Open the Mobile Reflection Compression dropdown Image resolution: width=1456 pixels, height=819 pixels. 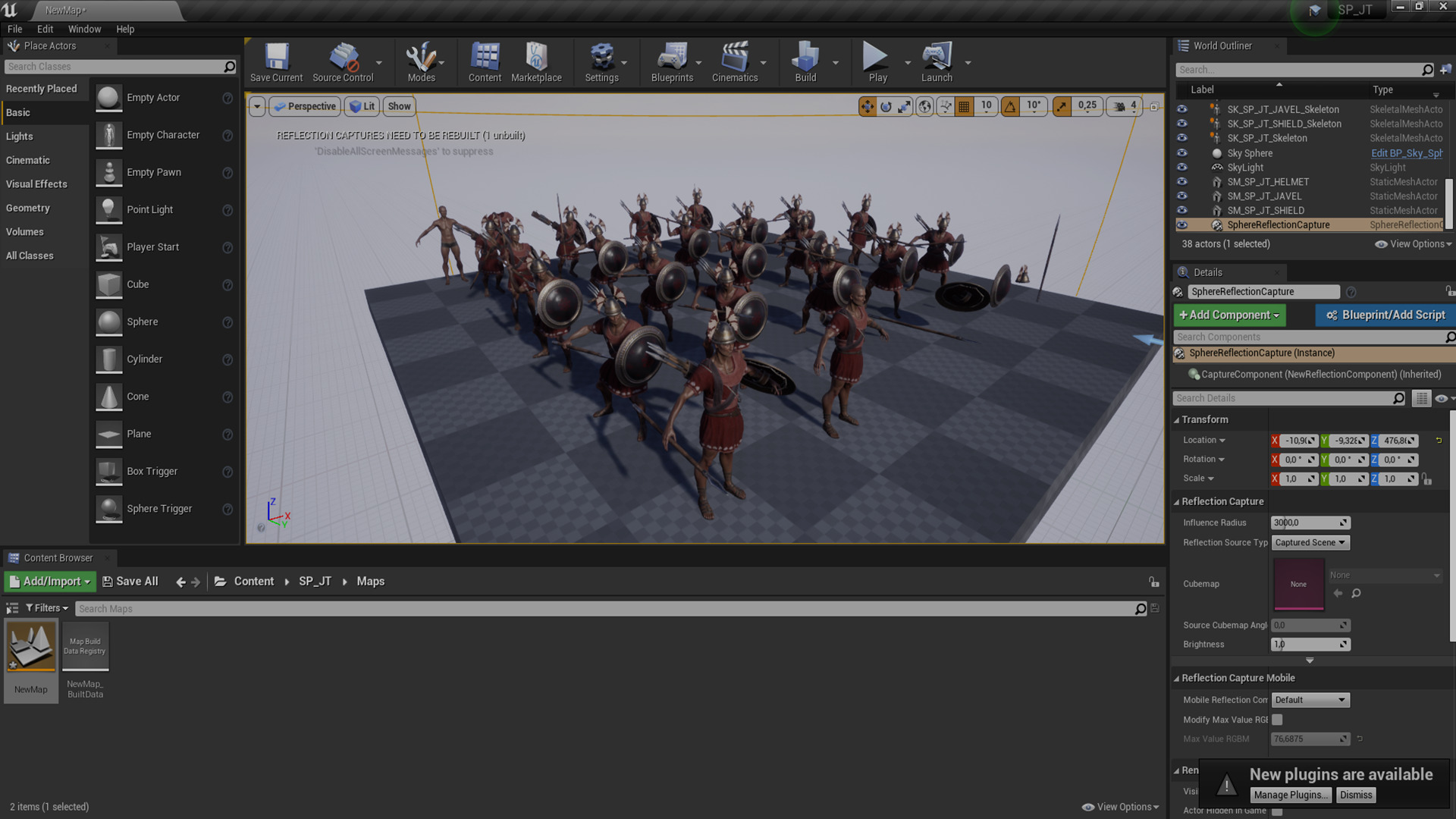click(x=1310, y=700)
